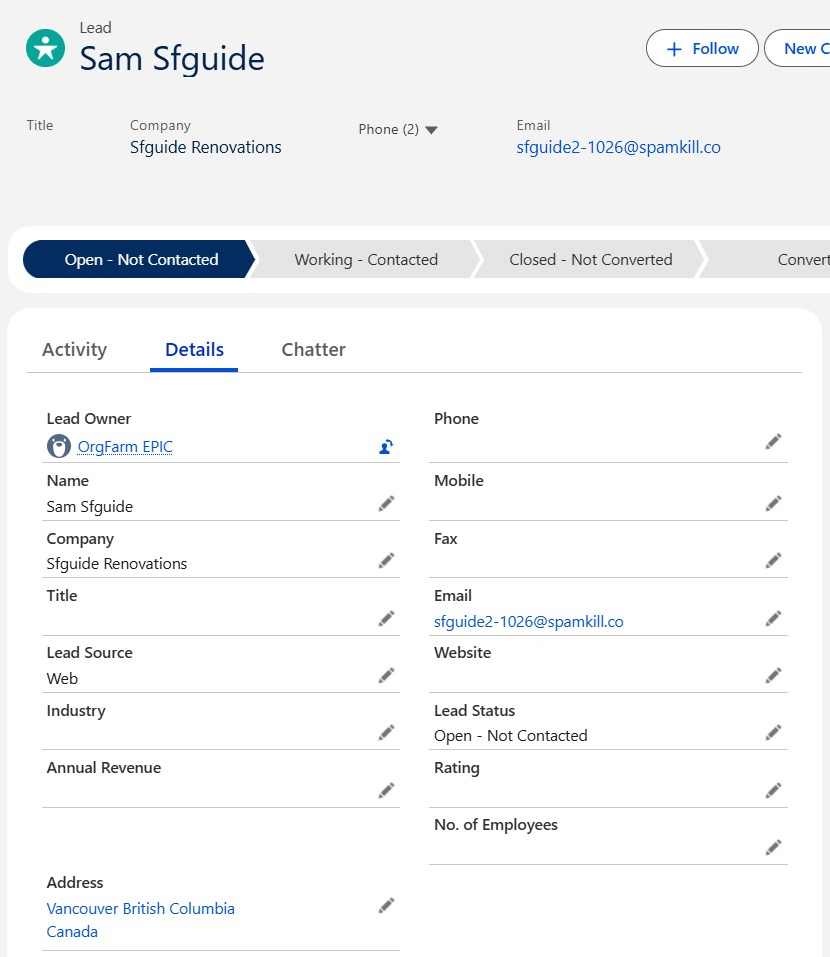
Task: Select the Closed - Not Converted stage
Action: pyautogui.click(x=591, y=259)
